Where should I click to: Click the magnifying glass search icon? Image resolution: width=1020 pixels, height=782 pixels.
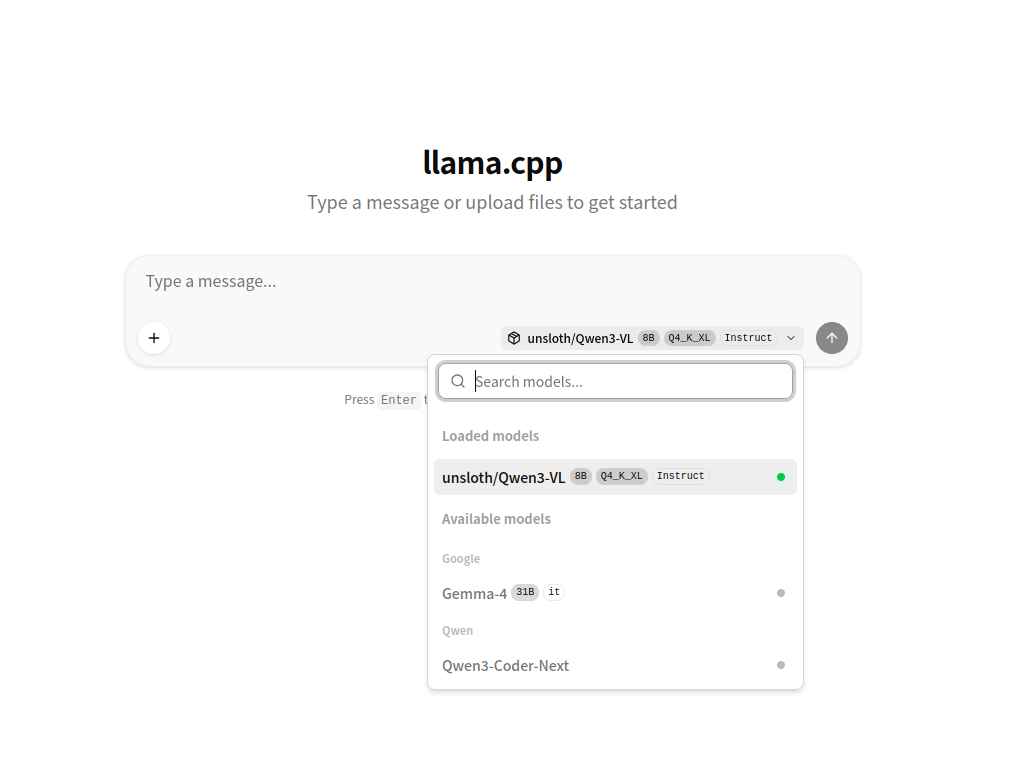click(x=458, y=381)
